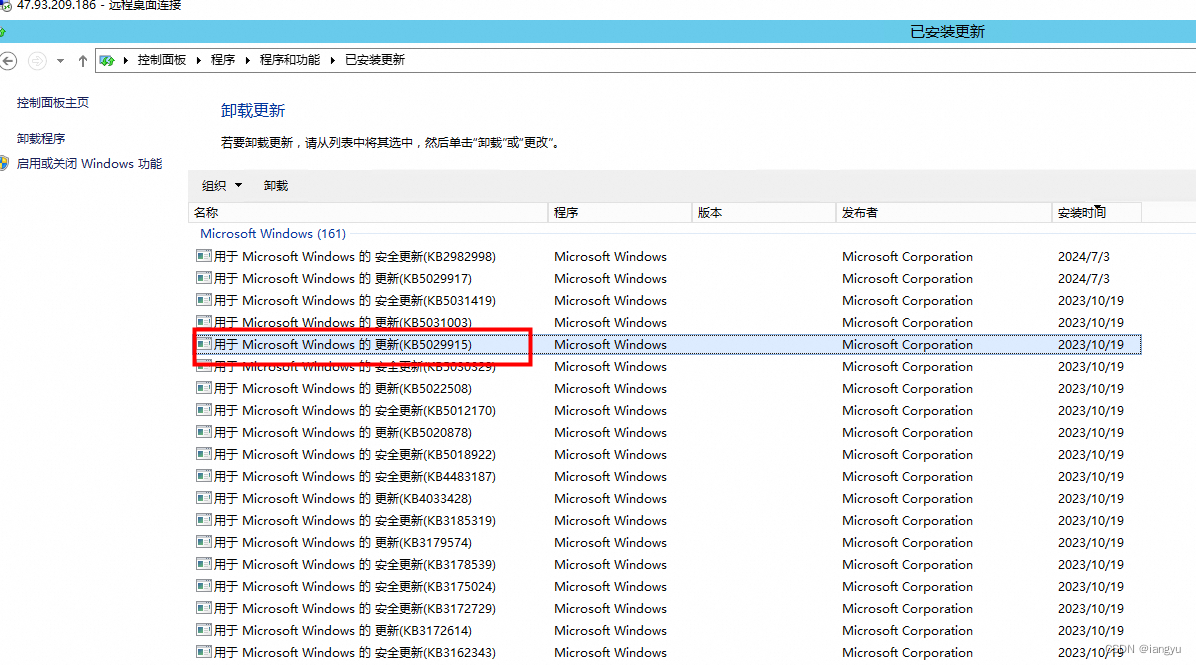Open 启用或关闭 Windows 功能 link

[x=89, y=163]
